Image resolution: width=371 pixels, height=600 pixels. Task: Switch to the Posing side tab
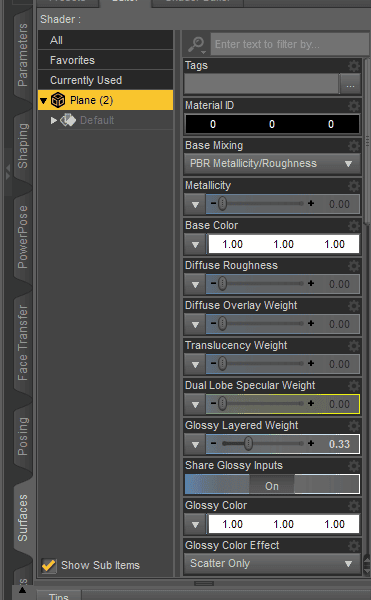point(23,436)
